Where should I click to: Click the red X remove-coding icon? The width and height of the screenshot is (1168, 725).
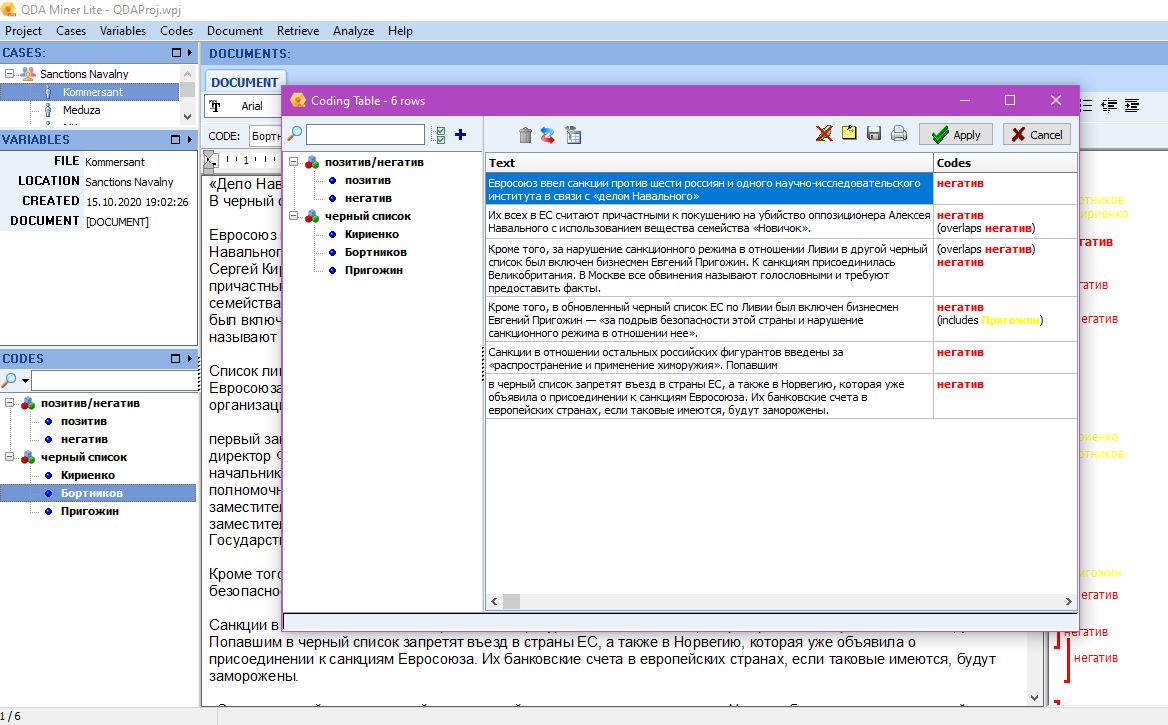(x=824, y=133)
